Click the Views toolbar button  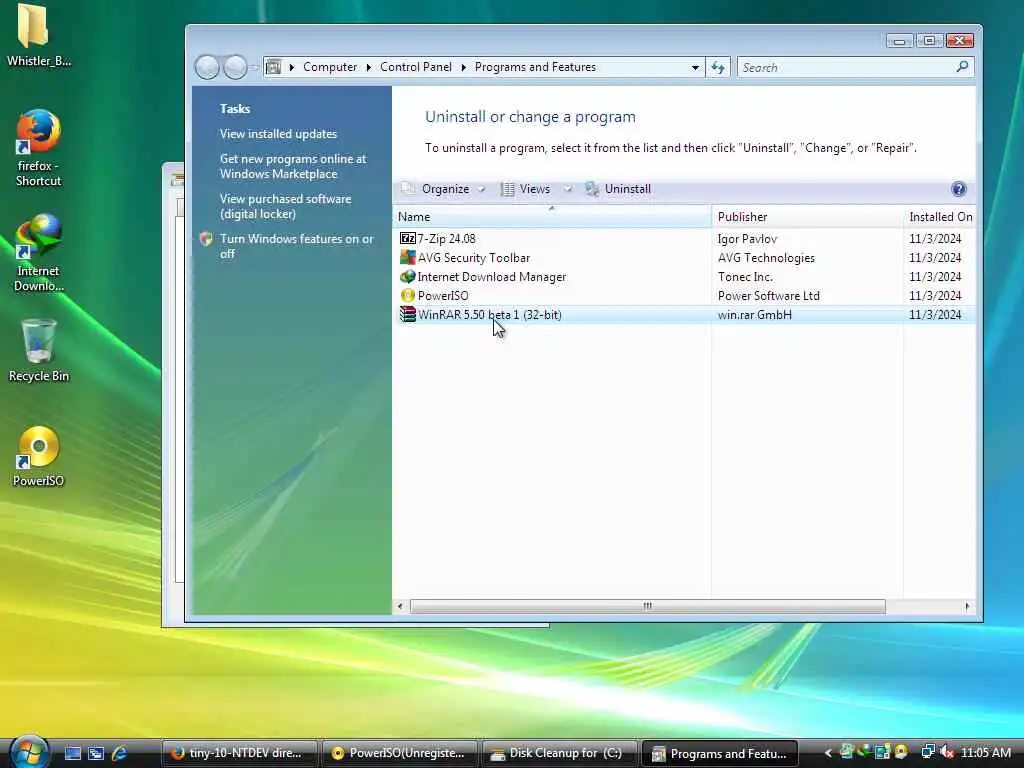(527, 189)
